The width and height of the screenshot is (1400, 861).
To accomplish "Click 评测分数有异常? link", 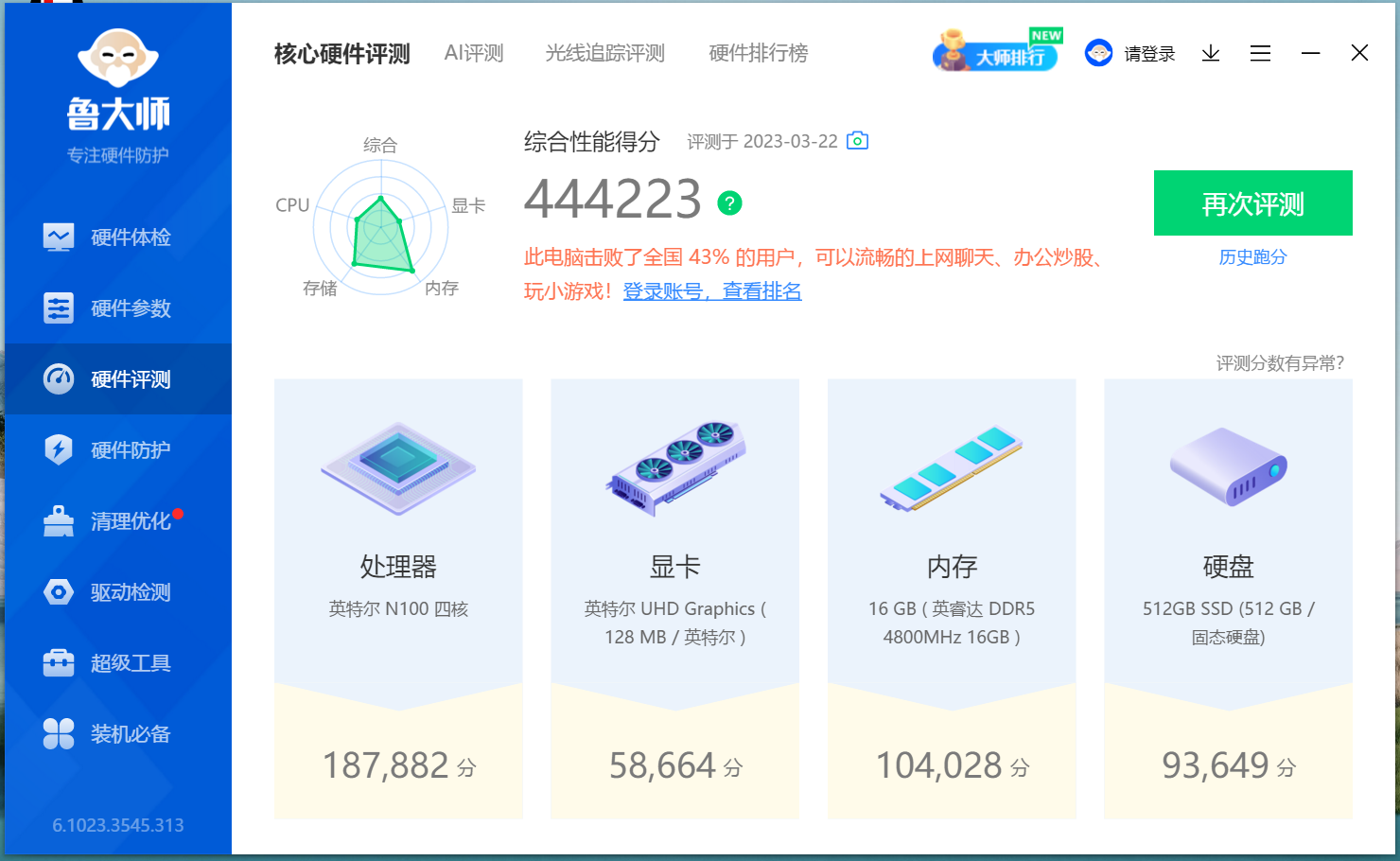I will coord(1280,363).
